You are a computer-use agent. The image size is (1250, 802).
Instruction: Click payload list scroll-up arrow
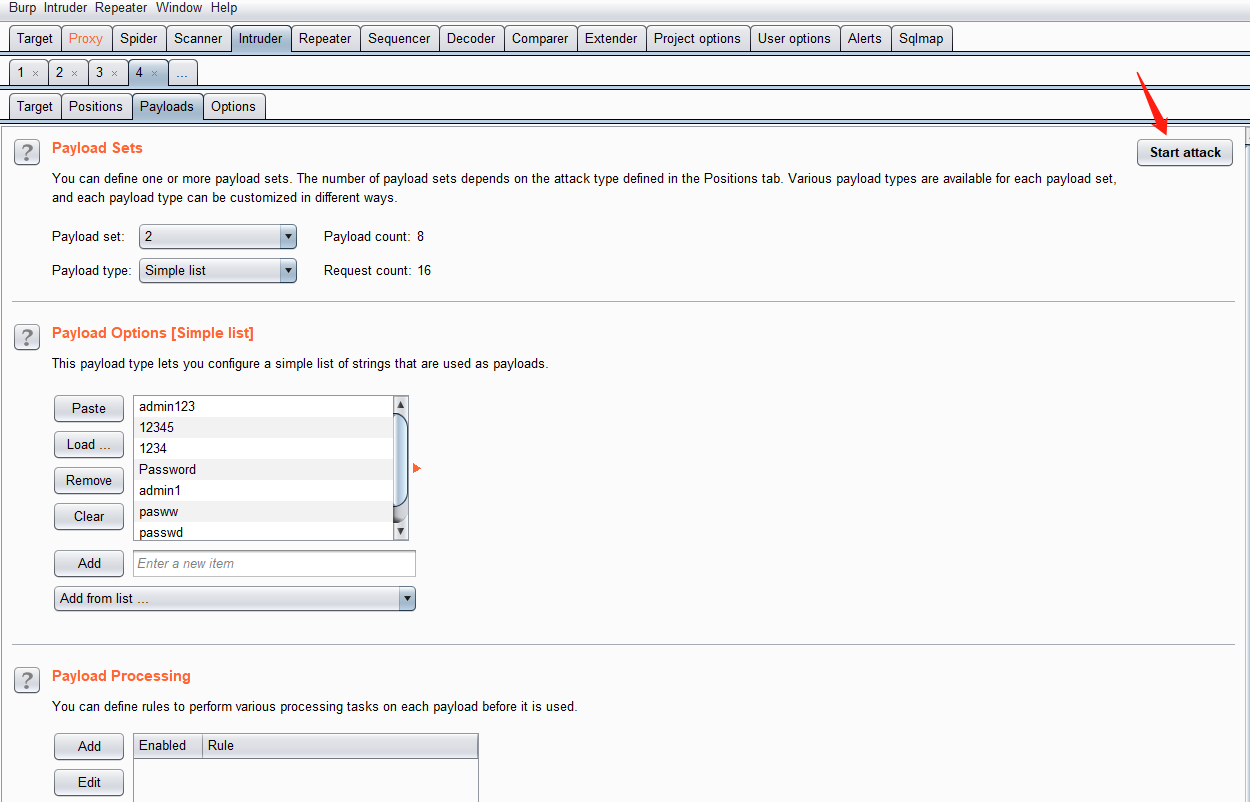(401, 405)
